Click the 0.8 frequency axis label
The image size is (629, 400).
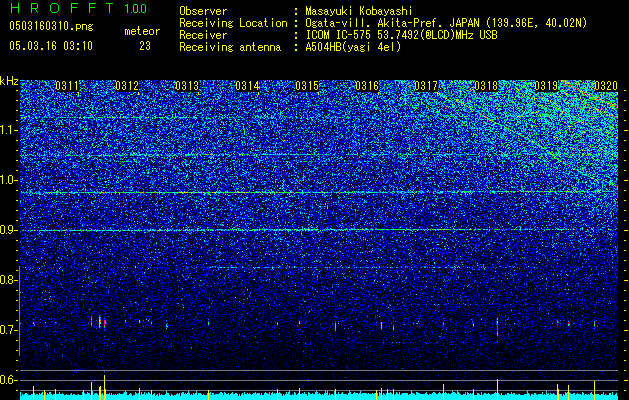pos(9,280)
